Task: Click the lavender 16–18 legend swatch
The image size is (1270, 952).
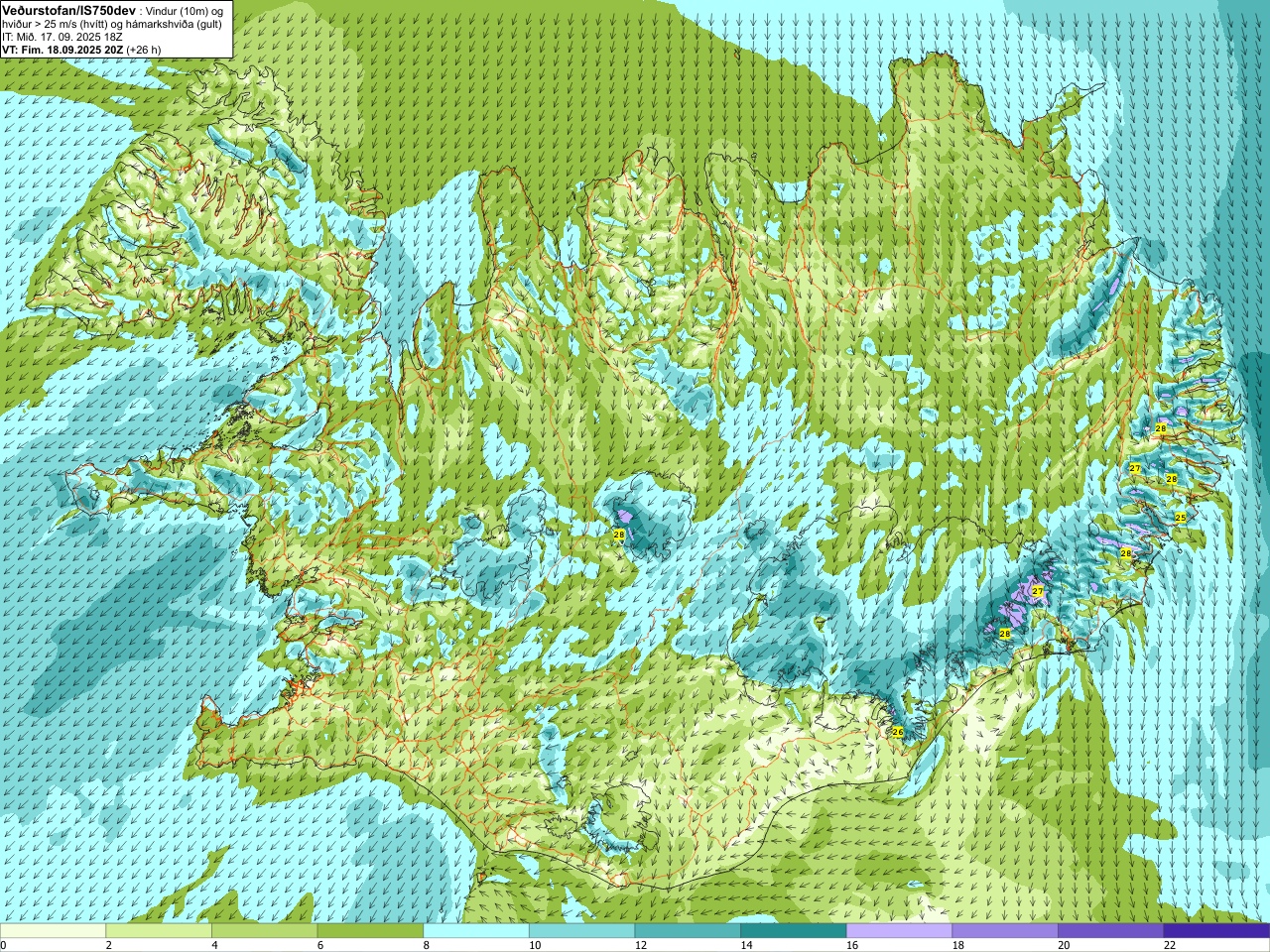Action: (899, 931)
